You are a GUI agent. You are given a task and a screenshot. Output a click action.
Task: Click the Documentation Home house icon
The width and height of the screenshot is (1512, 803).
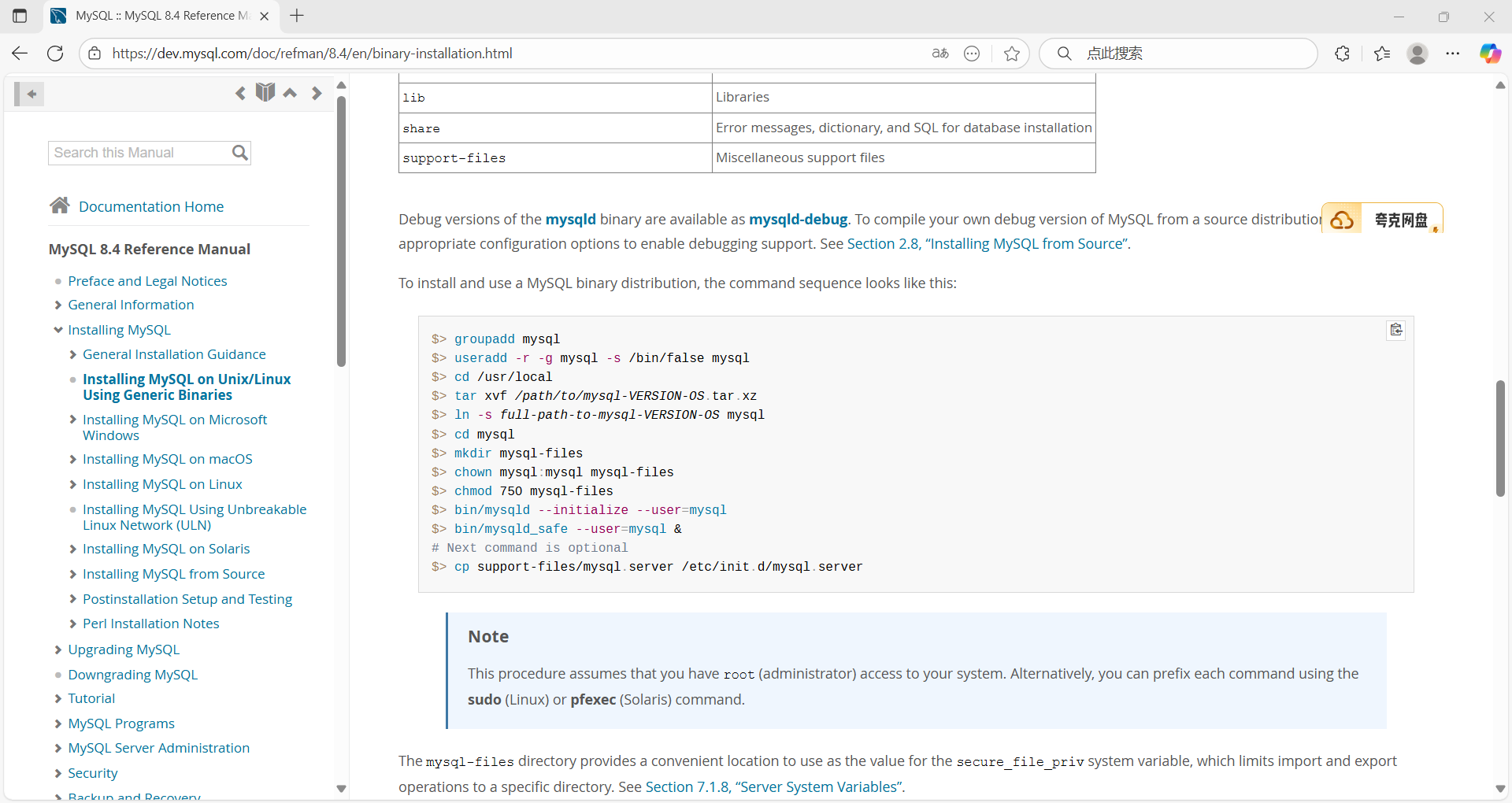(x=60, y=205)
